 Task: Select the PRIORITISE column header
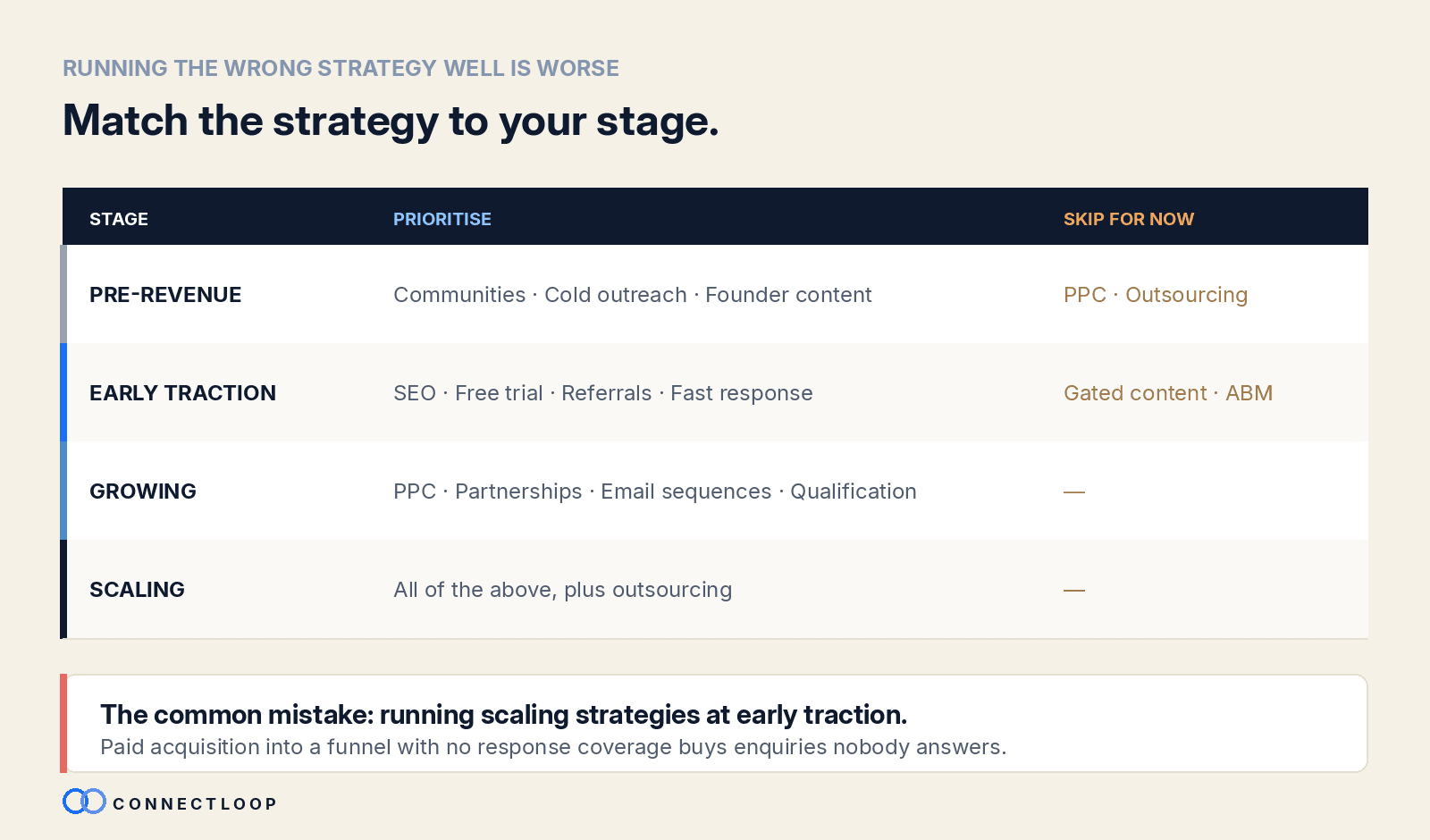coord(442,219)
